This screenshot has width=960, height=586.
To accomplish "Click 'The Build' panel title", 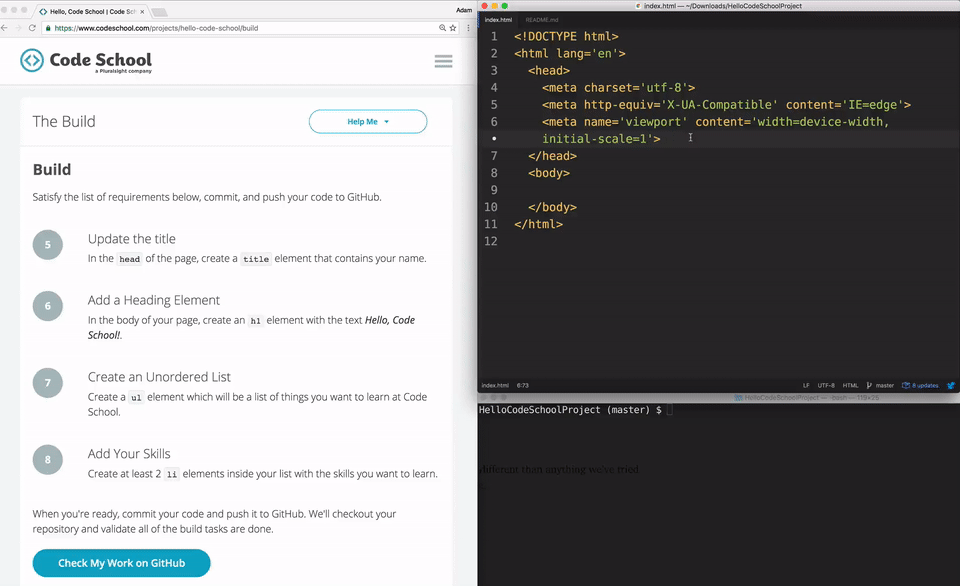I will tap(64, 121).
